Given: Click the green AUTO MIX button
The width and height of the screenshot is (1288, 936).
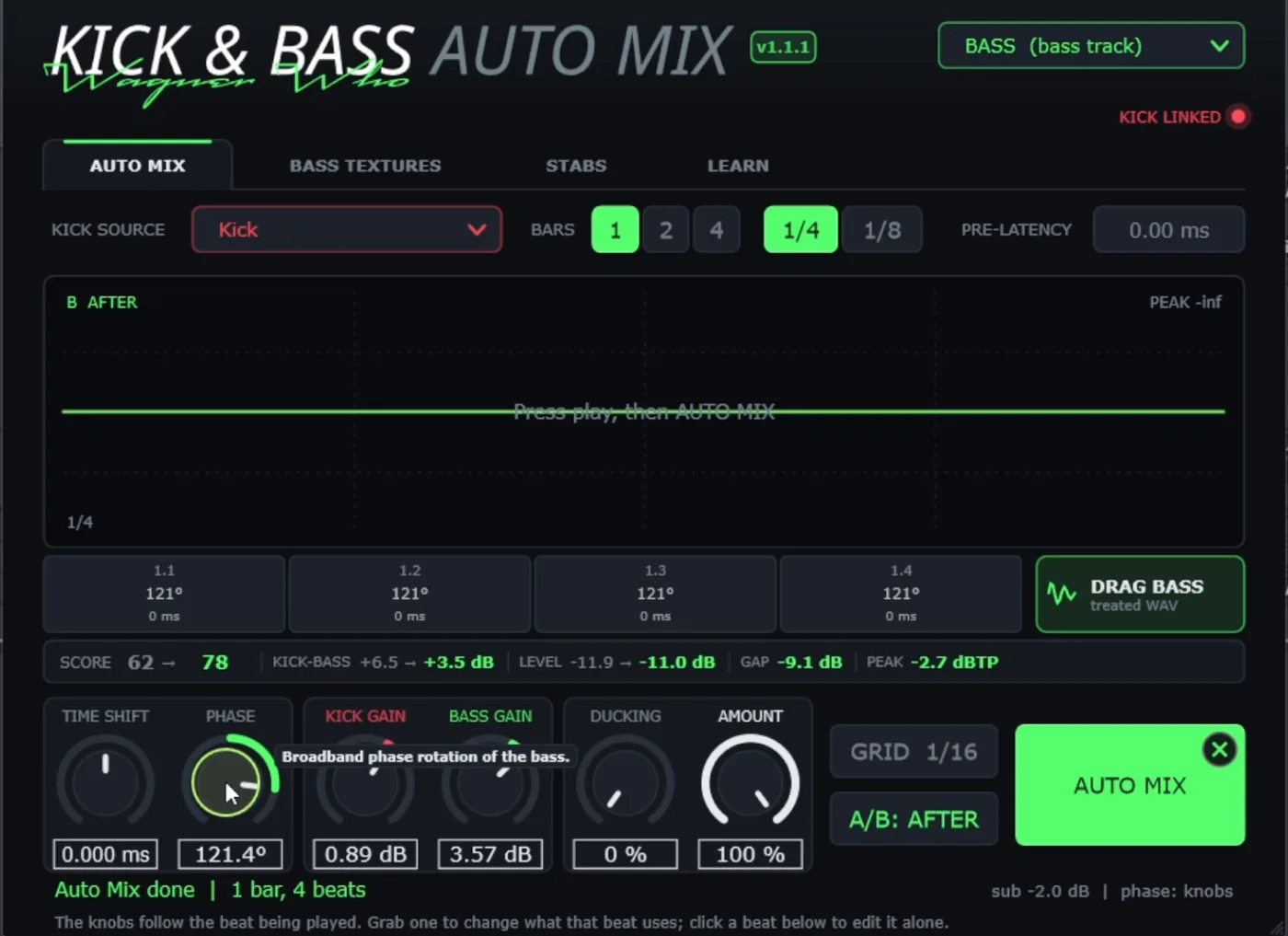Looking at the screenshot, I should click(x=1130, y=785).
